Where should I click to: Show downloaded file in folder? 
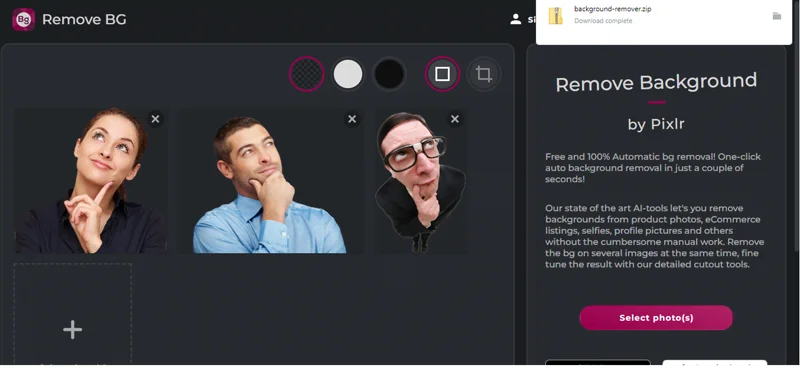coord(777,16)
